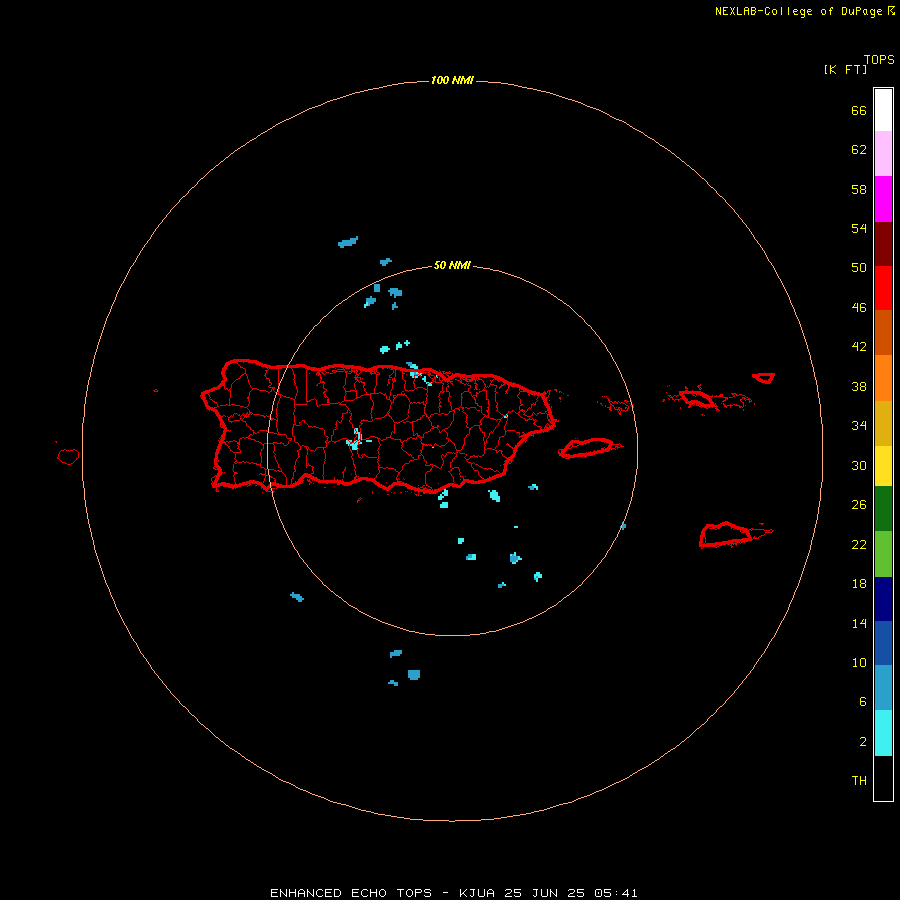900x900 pixels.
Task: Click the Mona Island outline at the far west
Action: 68,456
